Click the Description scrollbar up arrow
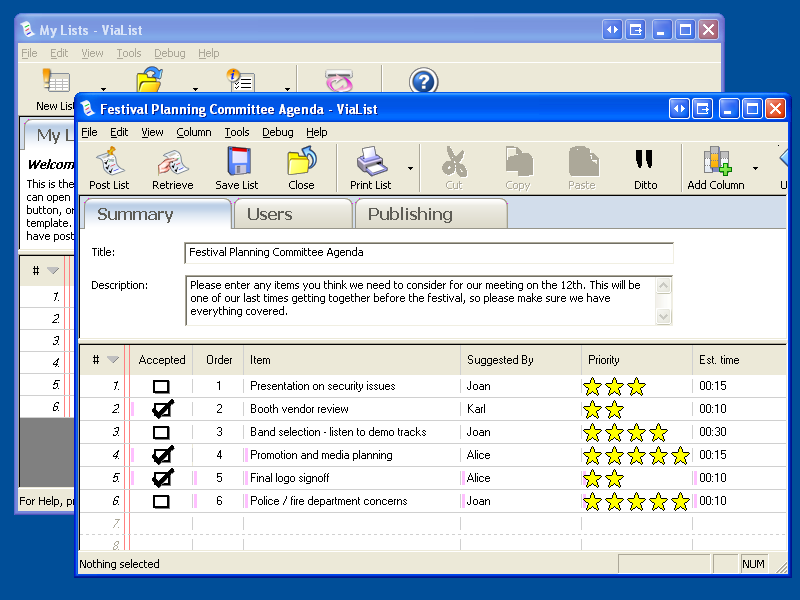800x600 pixels. click(663, 285)
